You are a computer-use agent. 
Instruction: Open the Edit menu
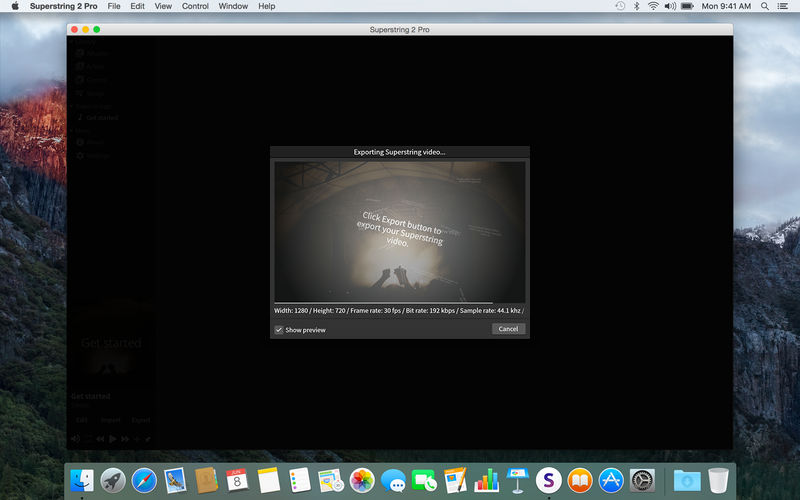coord(137,6)
